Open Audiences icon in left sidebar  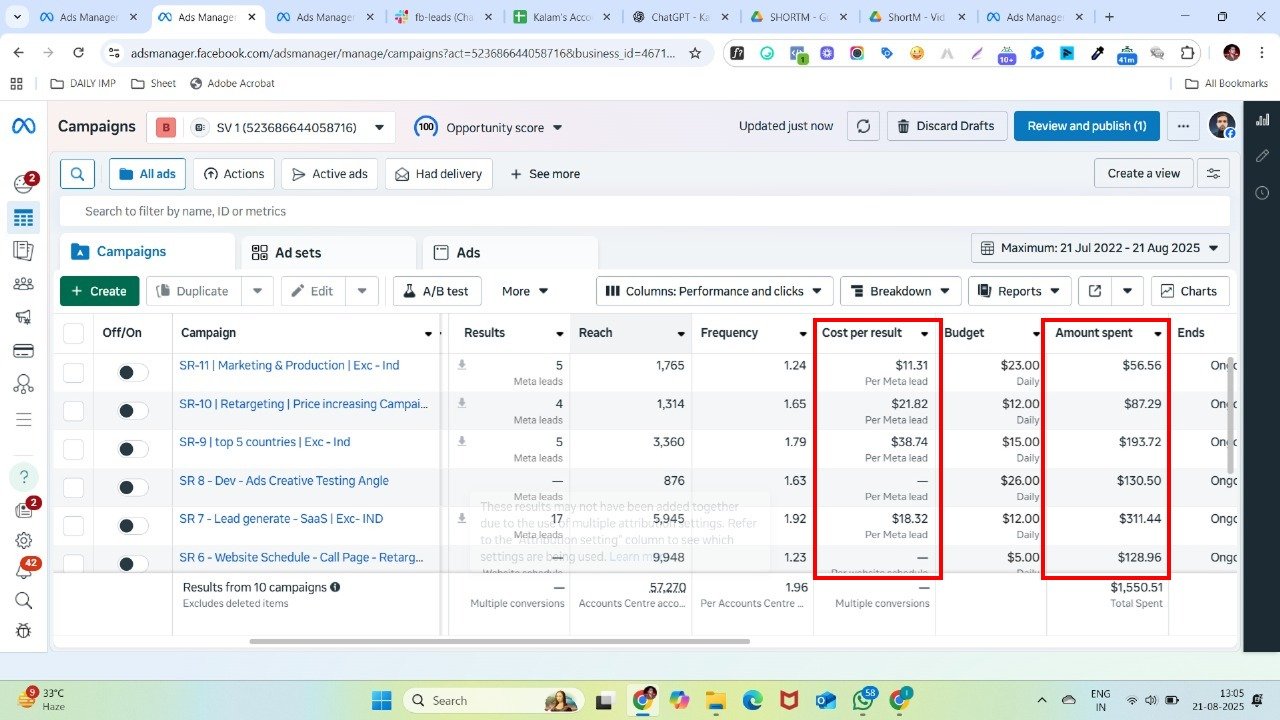pos(23,283)
